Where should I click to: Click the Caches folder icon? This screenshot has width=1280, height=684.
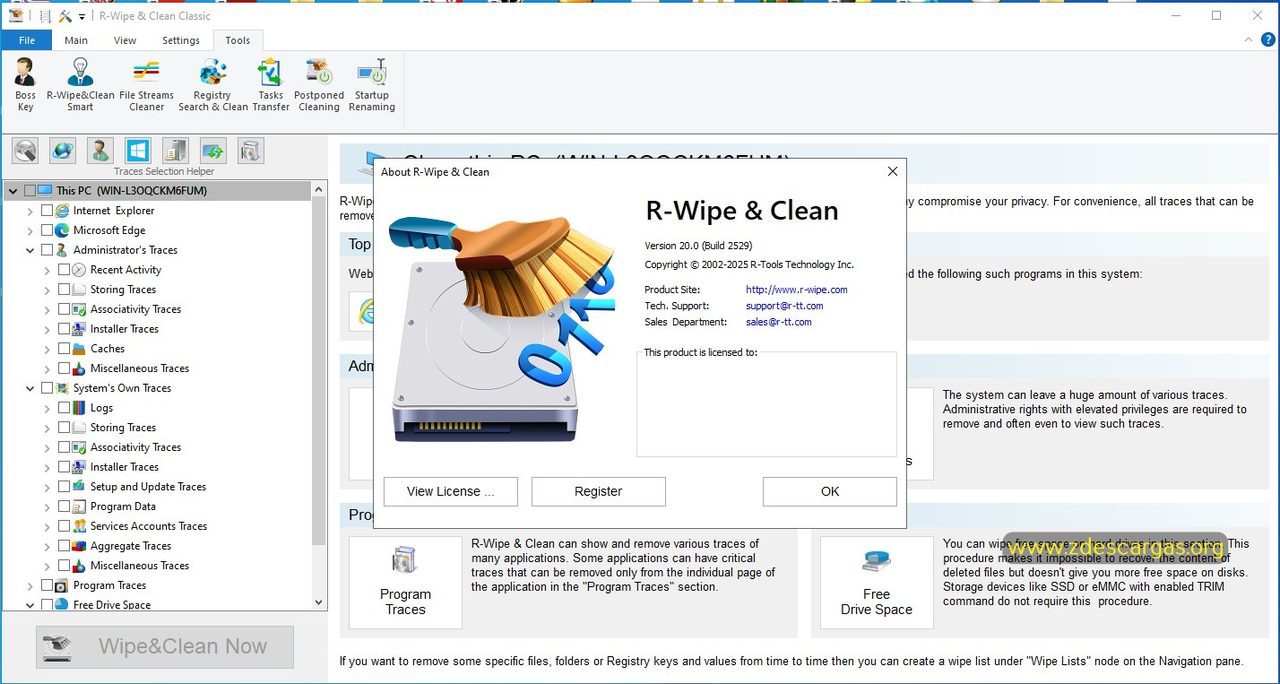(x=79, y=349)
